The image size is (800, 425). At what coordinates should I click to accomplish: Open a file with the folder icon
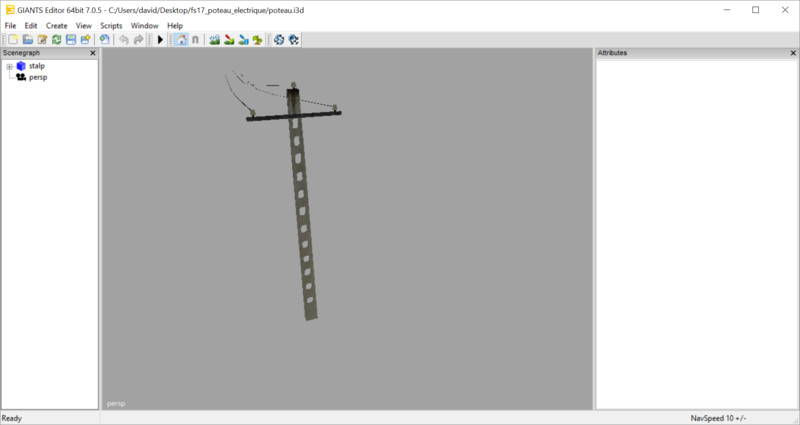[x=28, y=40]
